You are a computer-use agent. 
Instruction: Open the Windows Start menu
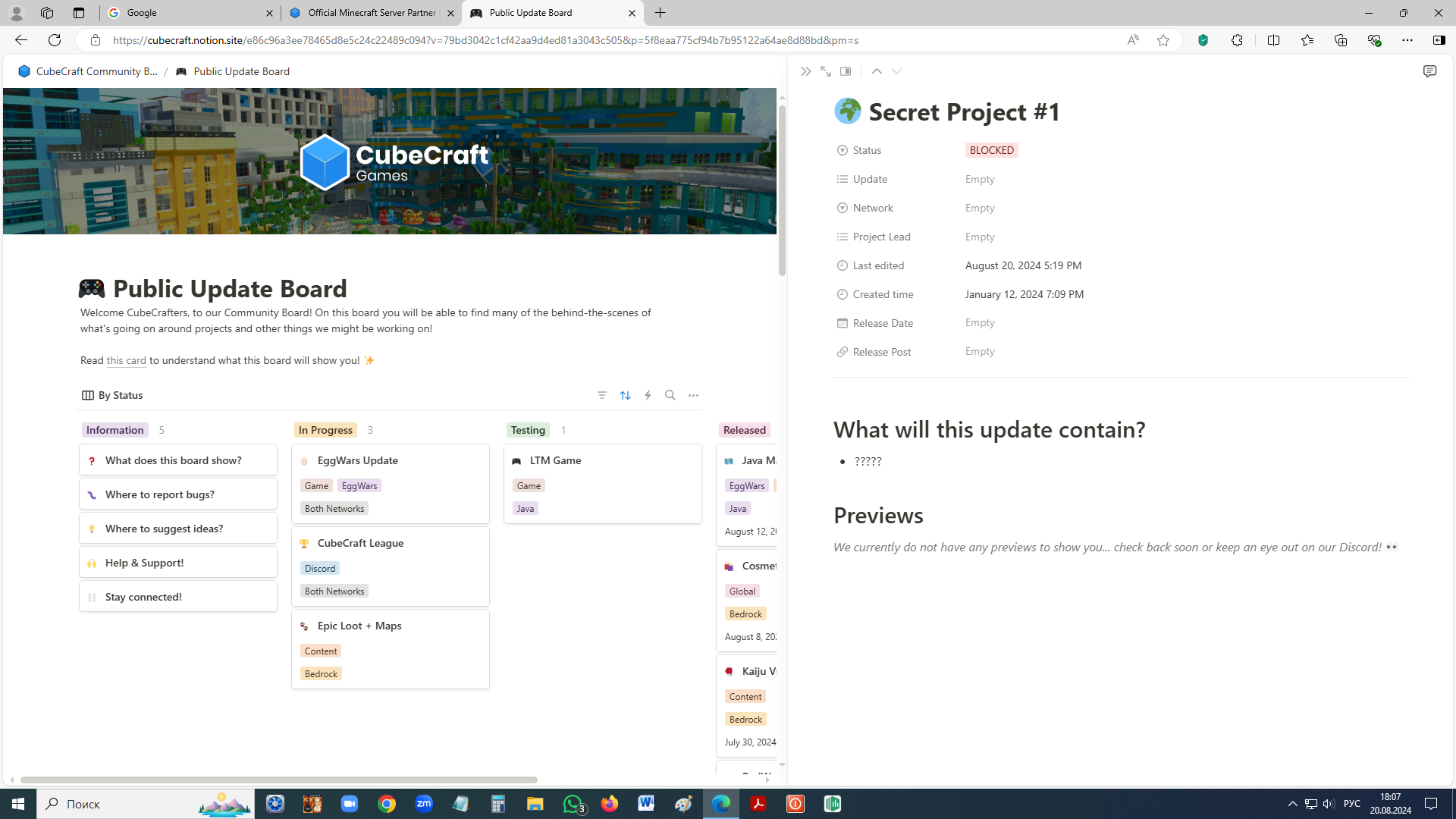coord(18,804)
